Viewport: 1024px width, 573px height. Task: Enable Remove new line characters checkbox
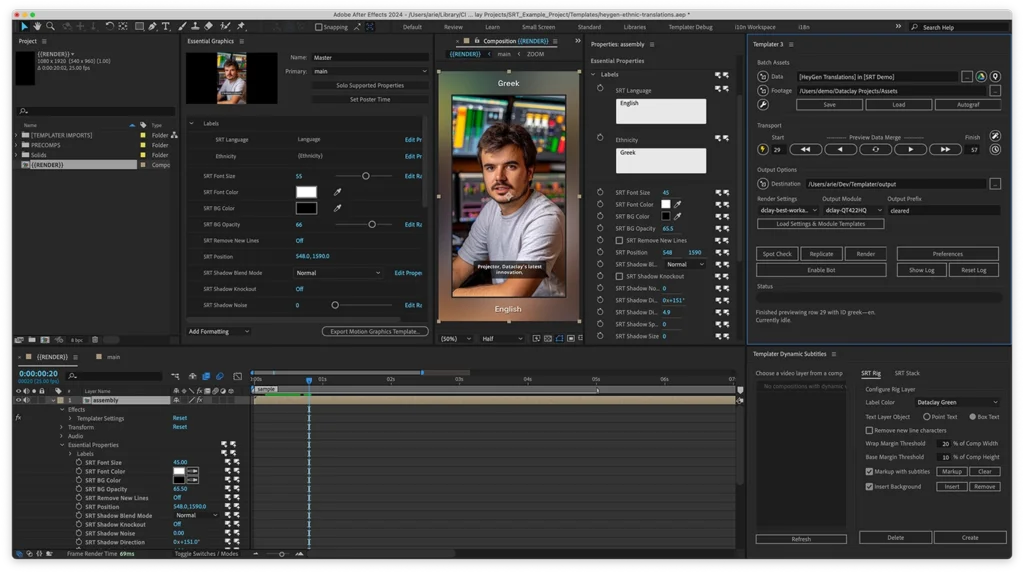tap(869, 430)
